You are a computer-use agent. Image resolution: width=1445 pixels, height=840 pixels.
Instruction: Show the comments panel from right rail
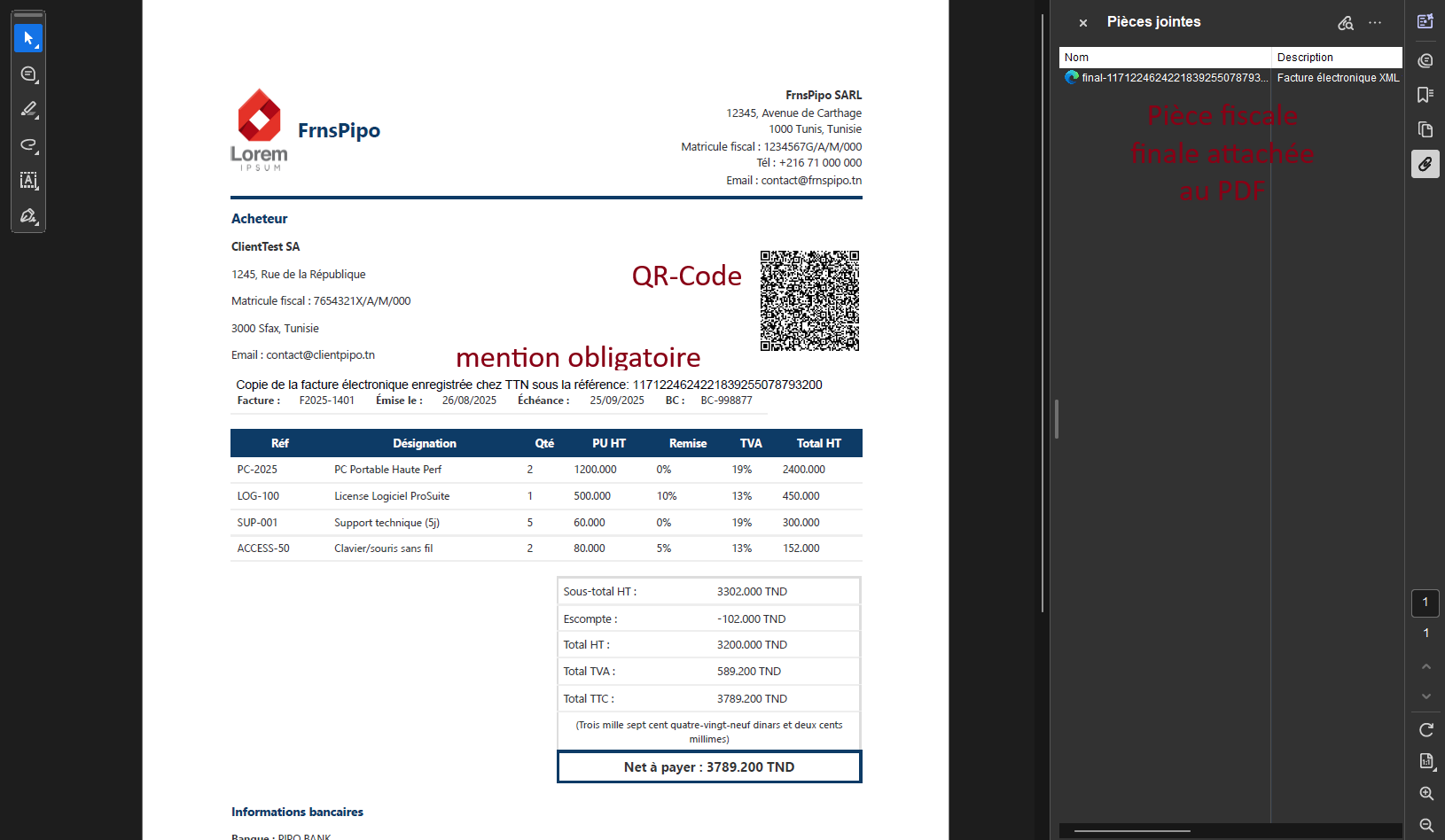coord(1425,60)
